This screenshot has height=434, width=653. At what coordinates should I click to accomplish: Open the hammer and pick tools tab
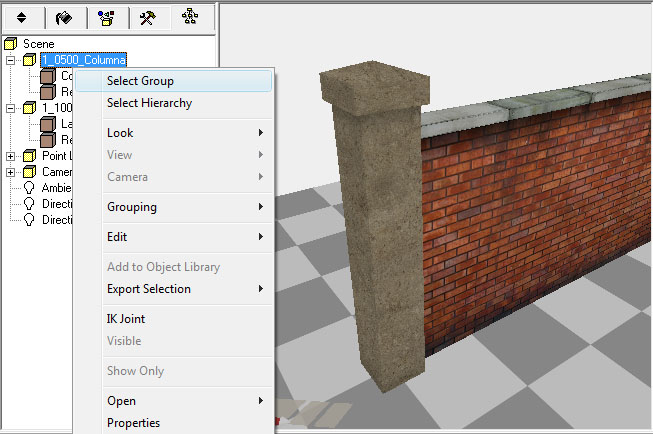(147, 17)
